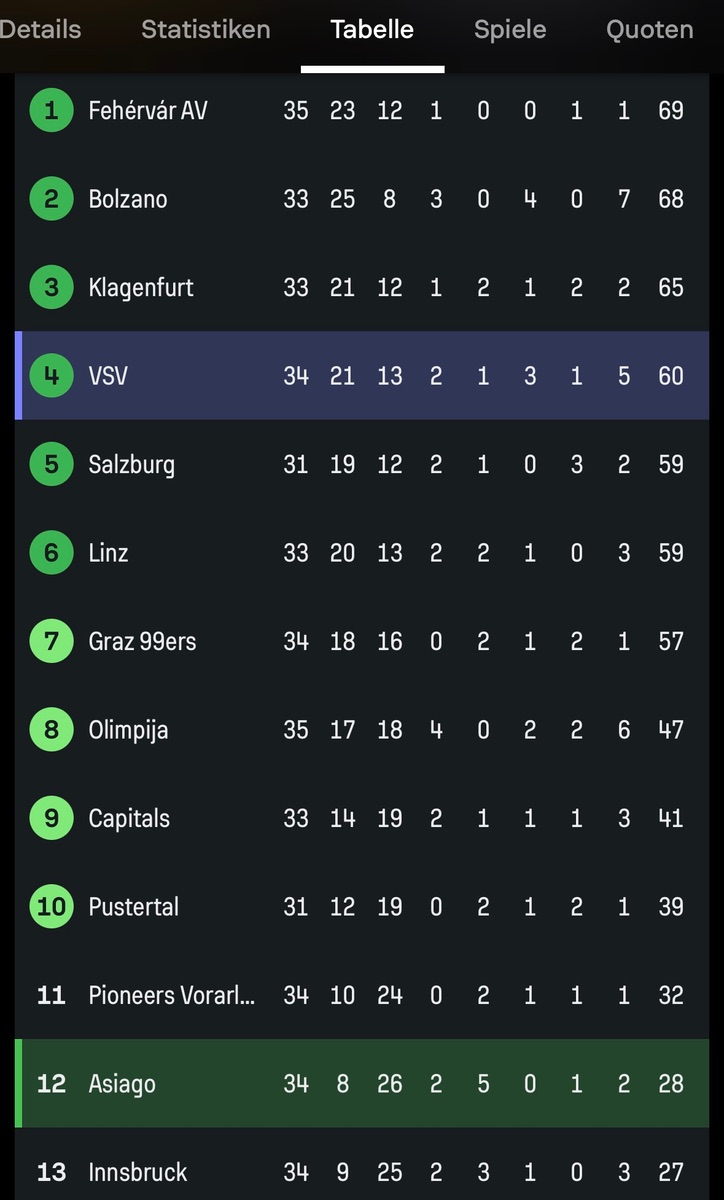
Task: Open the Pioneers Vorarlberg team row
Action: 171,995
